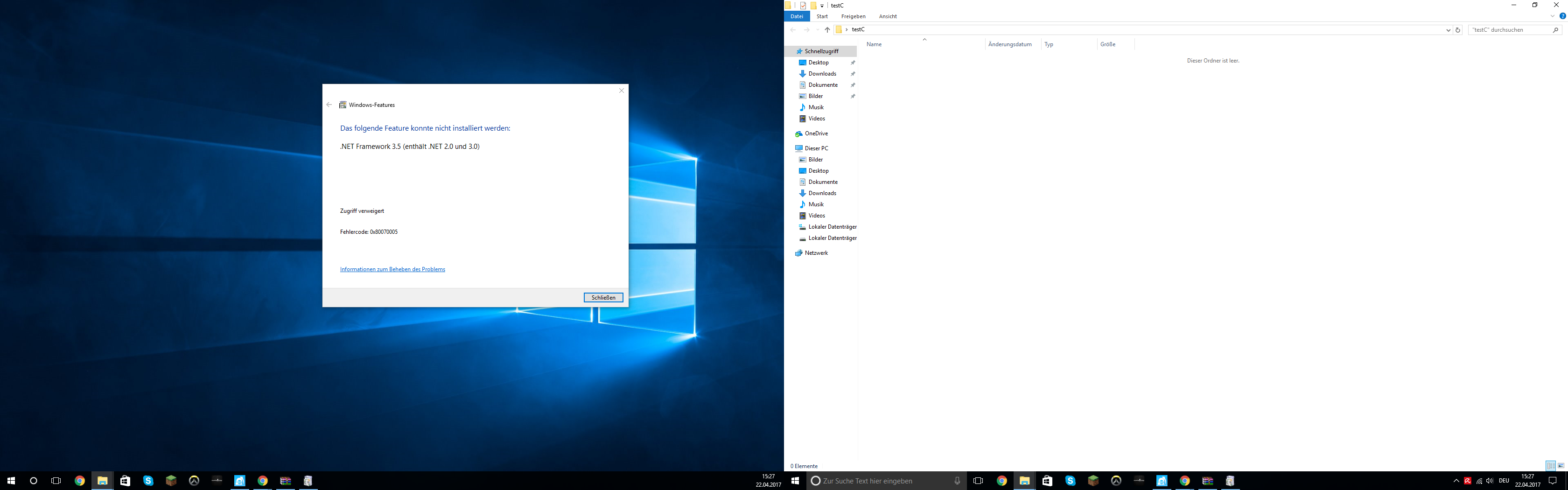Open Windows Store from the taskbar with search box
Image resolution: width=1568 pixels, height=490 pixels.
(1047, 481)
